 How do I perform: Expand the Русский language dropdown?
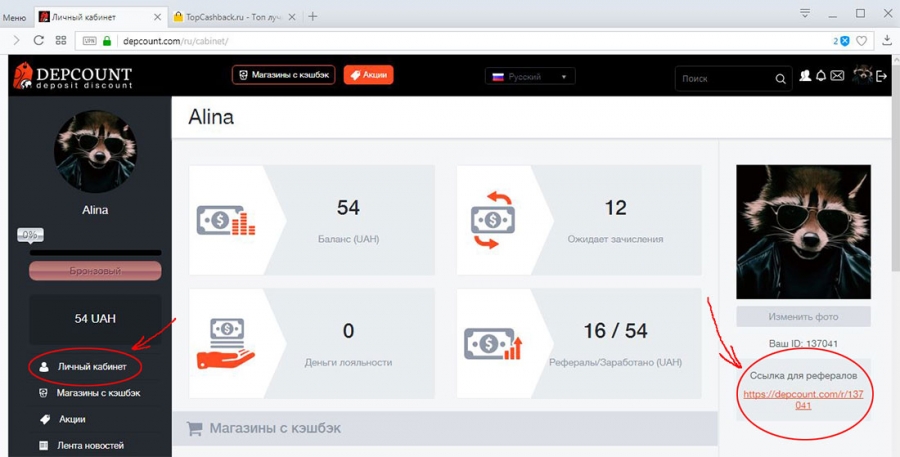coord(530,76)
